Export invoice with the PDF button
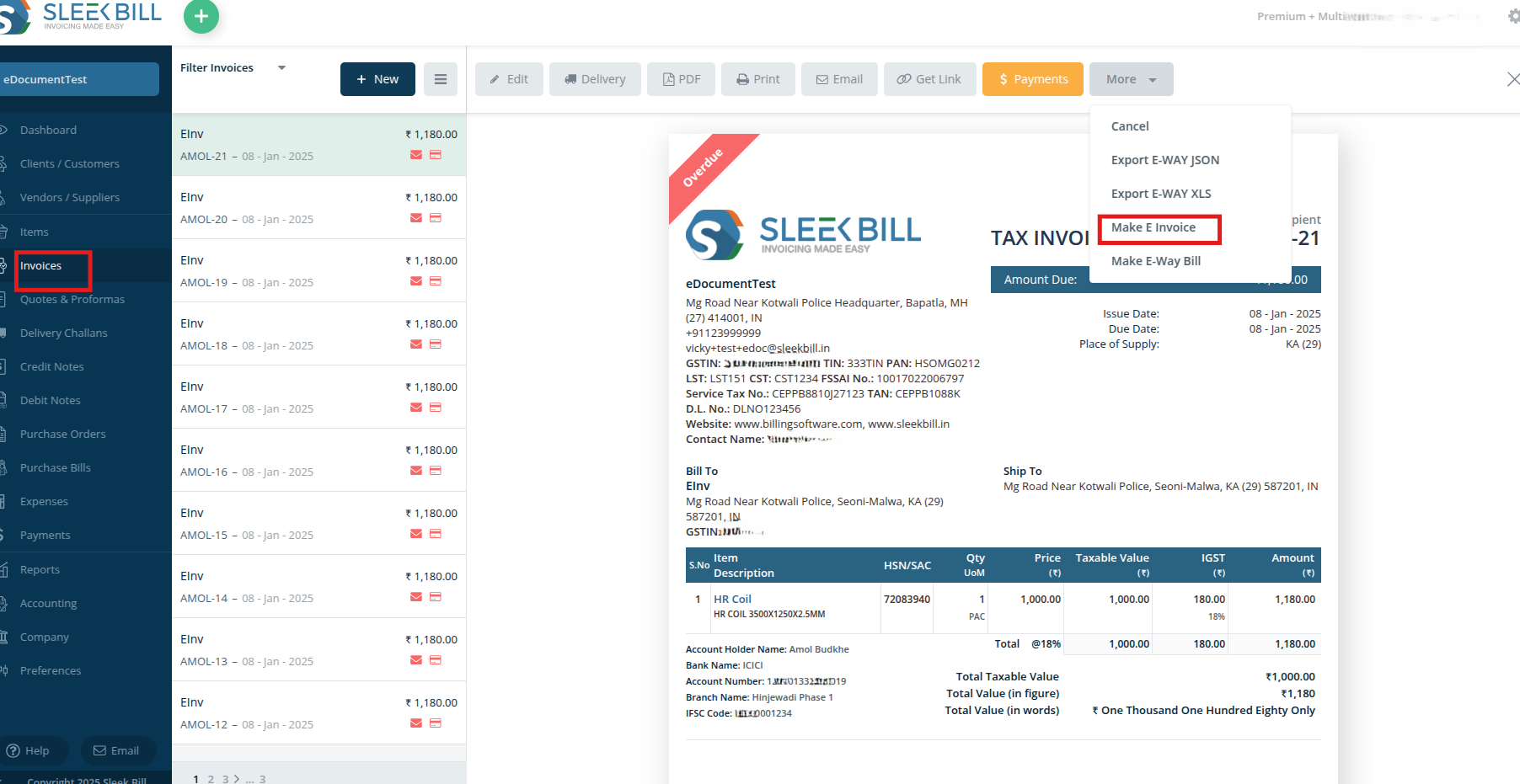Image resolution: width=1520 pixels, height=784 pixels. pos(681,79)
